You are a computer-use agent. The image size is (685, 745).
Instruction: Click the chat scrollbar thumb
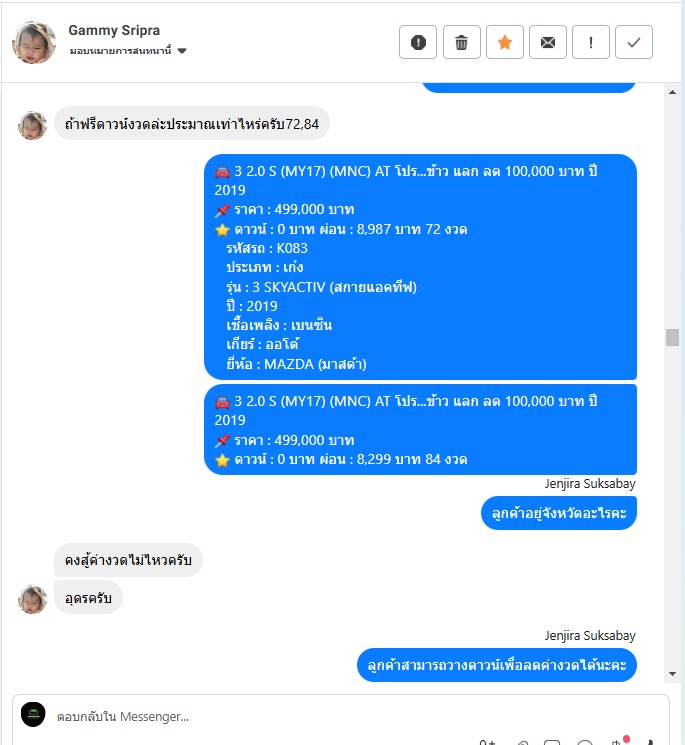(x=672, y=337)
